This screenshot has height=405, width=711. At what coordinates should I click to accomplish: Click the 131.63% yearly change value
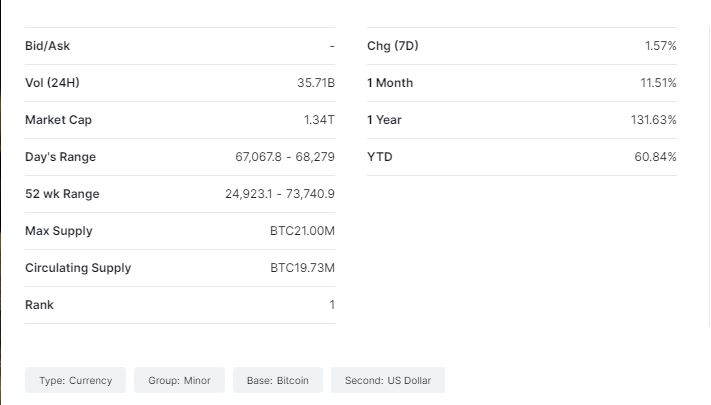[x=655, y=120]
